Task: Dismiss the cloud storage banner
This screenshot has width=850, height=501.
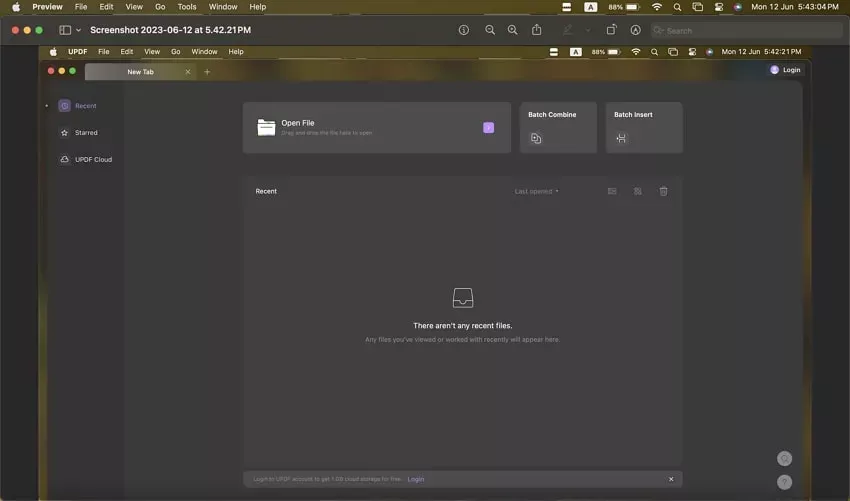Action: [671, 479]
